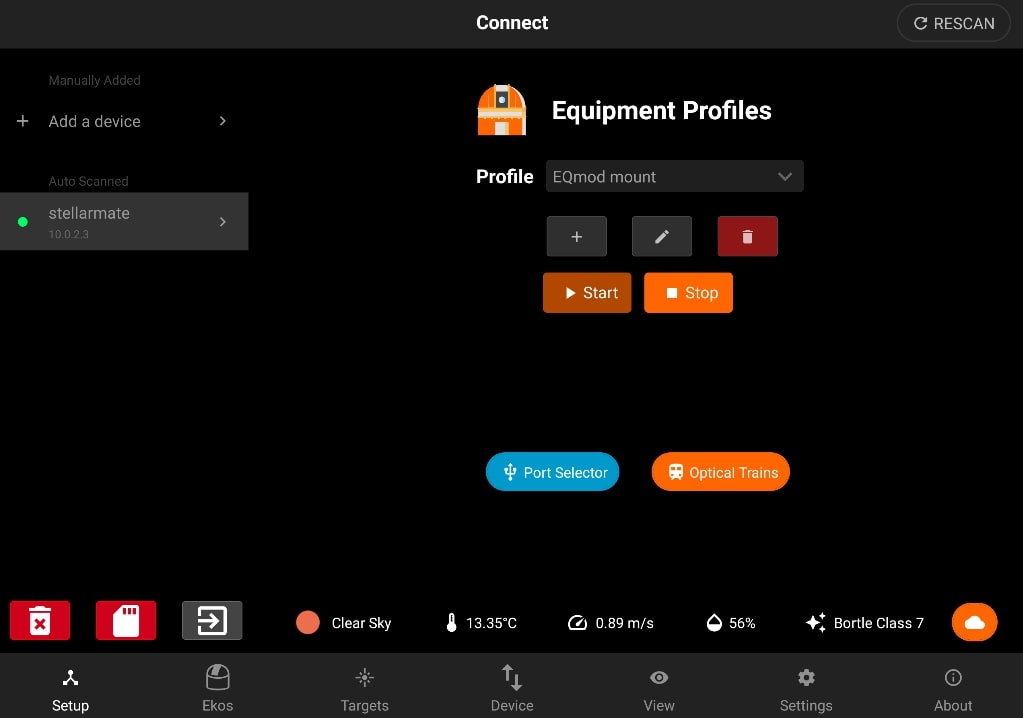
Task: Click the gray logout exit icon
Action: pos(212,620)
